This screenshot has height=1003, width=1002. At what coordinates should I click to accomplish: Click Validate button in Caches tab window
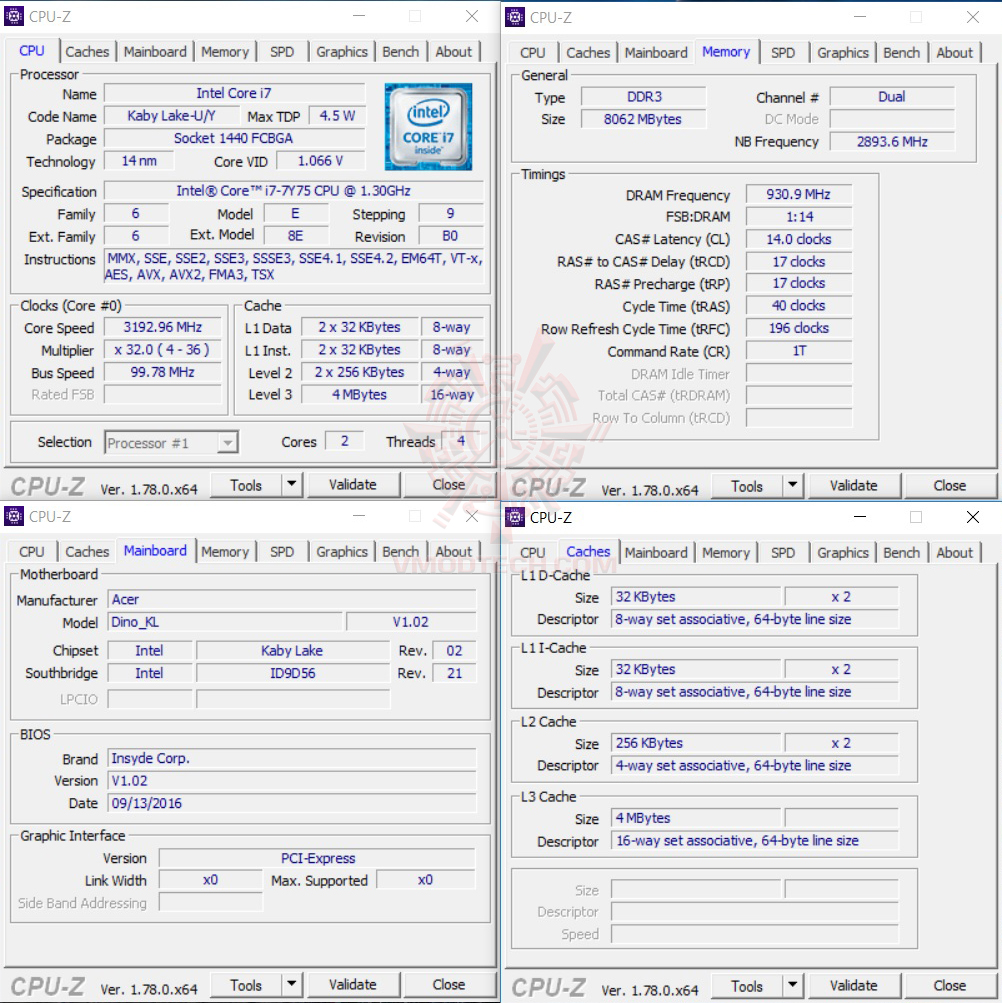[854, 986]
